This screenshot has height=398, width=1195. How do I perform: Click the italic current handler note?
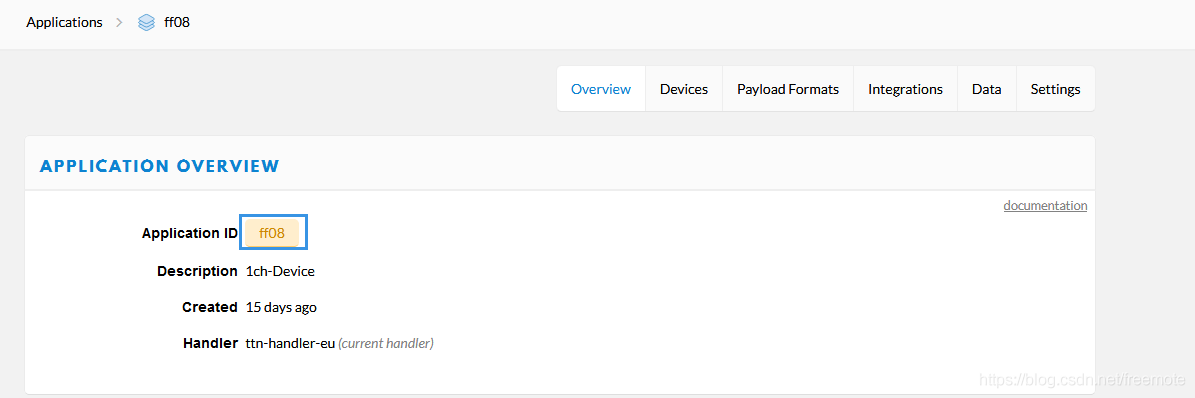[x=386, y=344]
